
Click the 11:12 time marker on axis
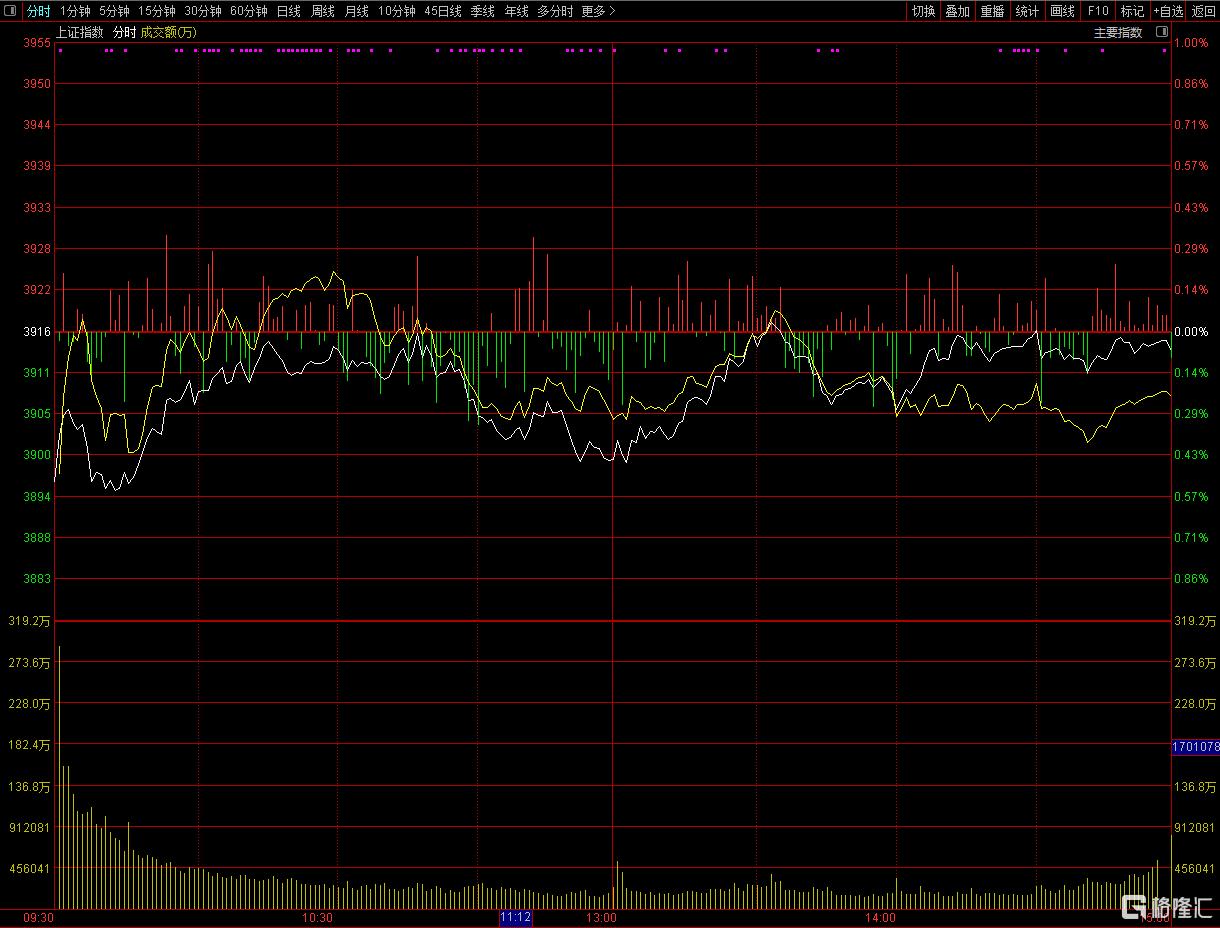point(516,917)
